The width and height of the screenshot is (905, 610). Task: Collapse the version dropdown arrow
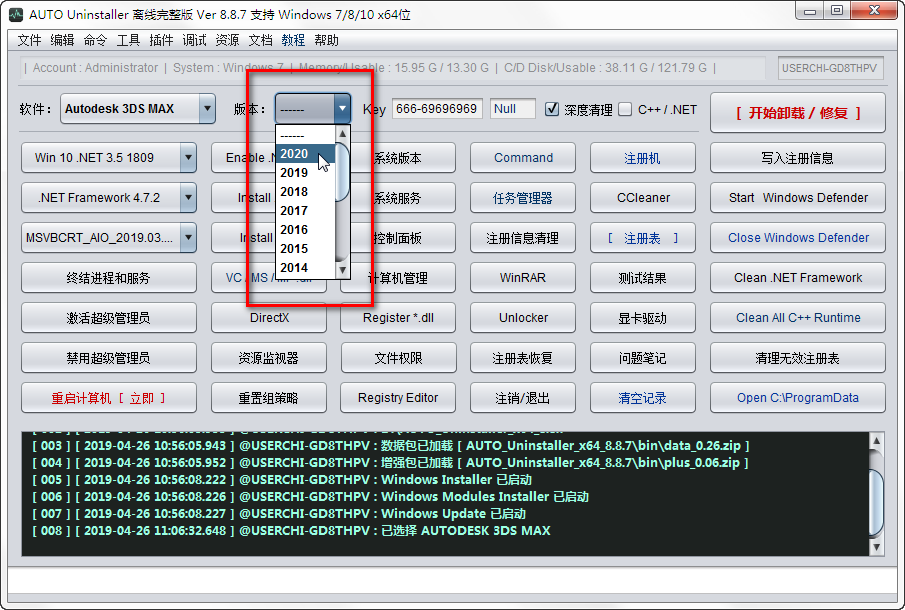342,108
